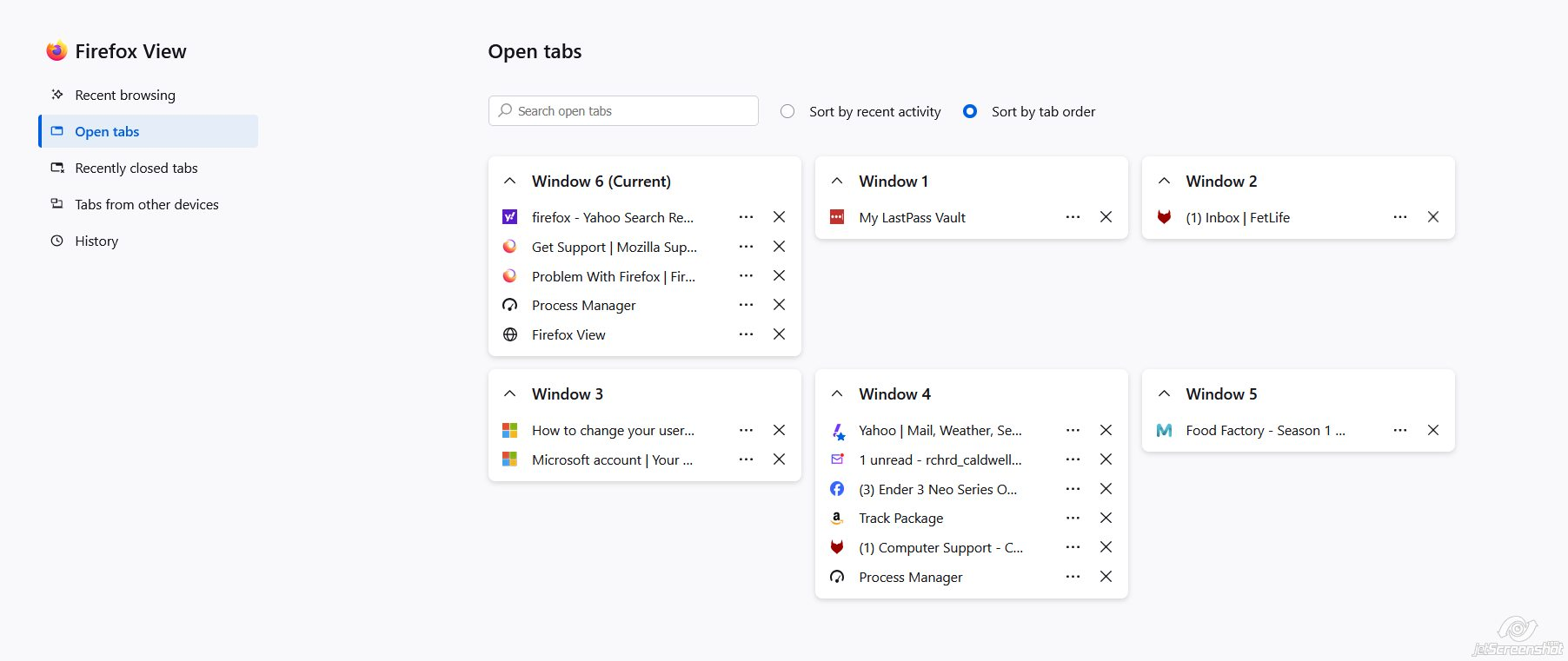Switch to How to change your user tab
This screenshot has width=1568, height=661.
click(x=613, y=430)
